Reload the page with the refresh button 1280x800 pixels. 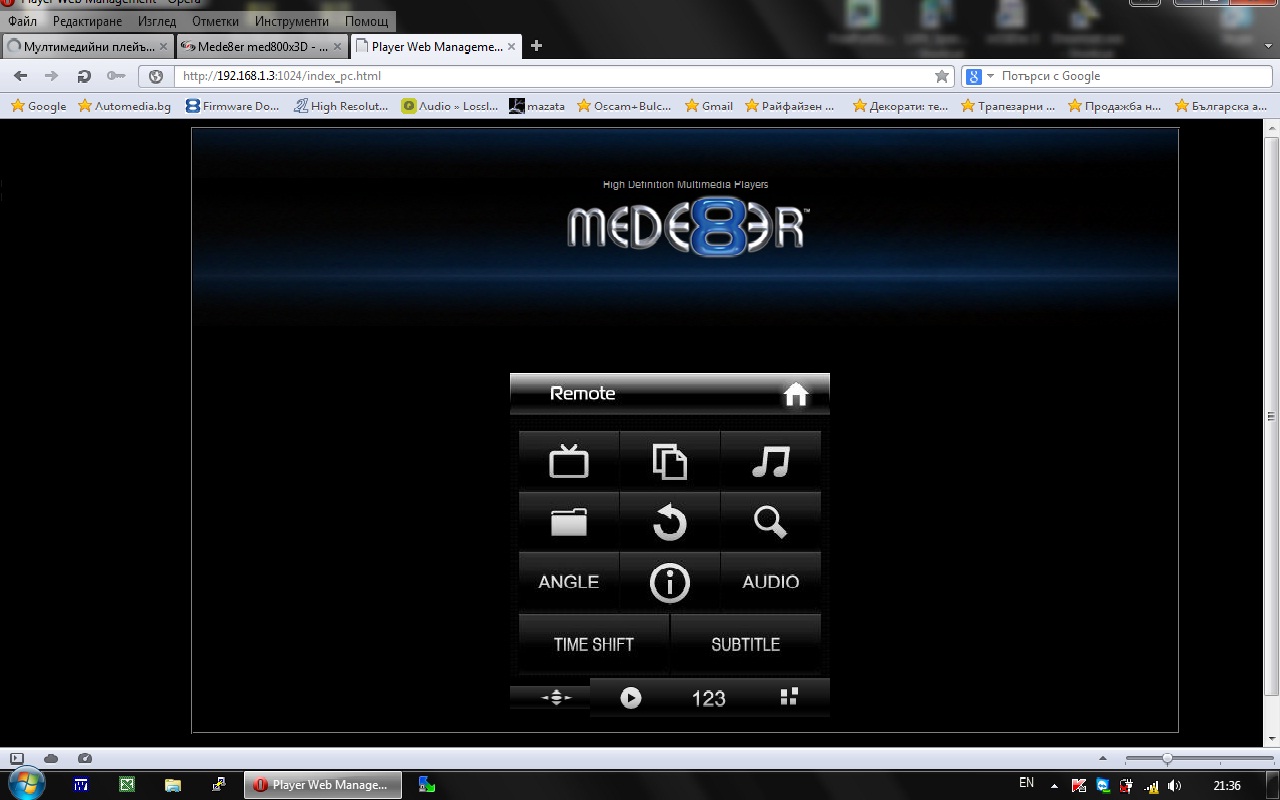tap(84, 76)
